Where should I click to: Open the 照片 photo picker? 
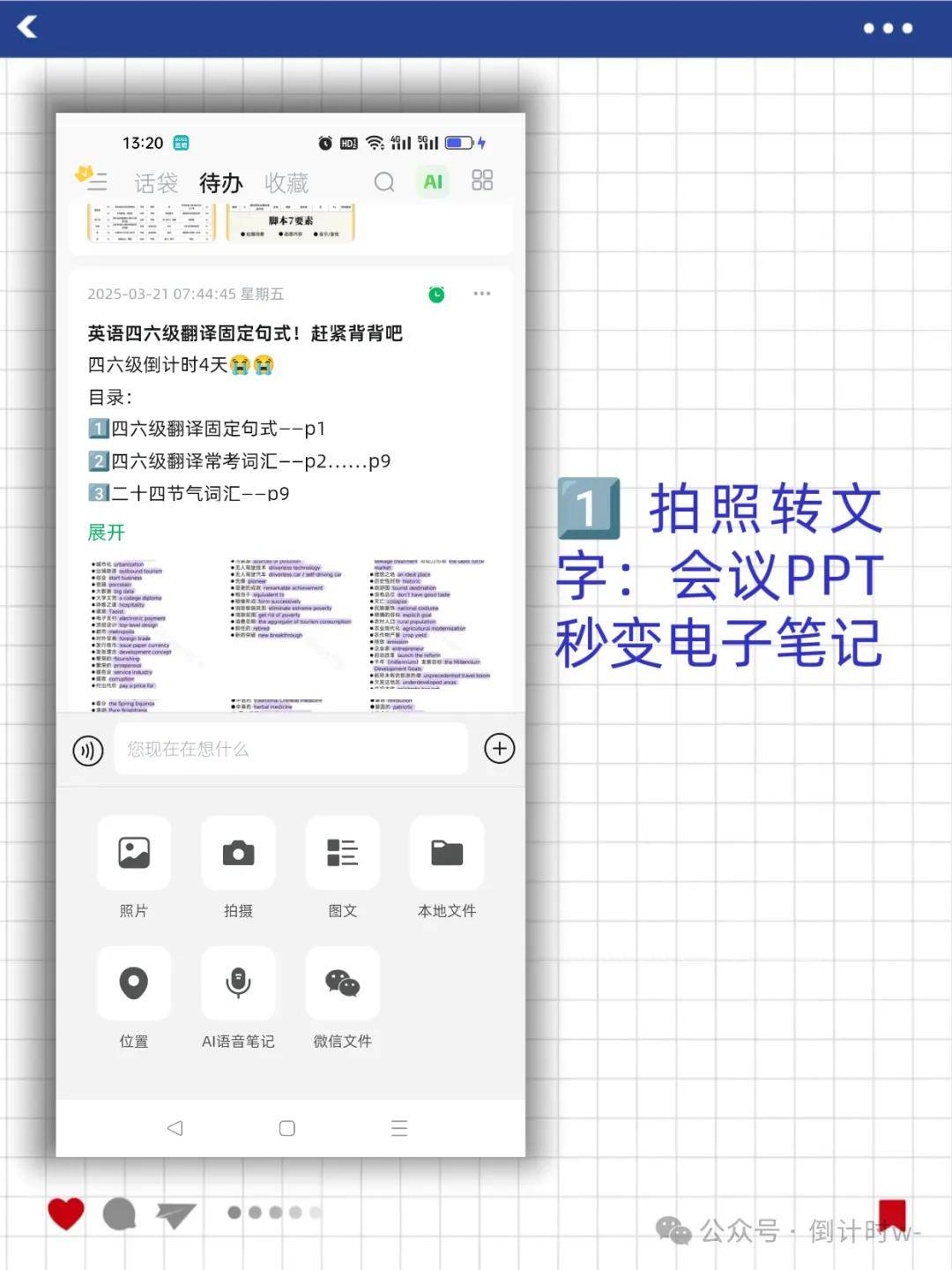pyautogui.click(x=134, y=854)
